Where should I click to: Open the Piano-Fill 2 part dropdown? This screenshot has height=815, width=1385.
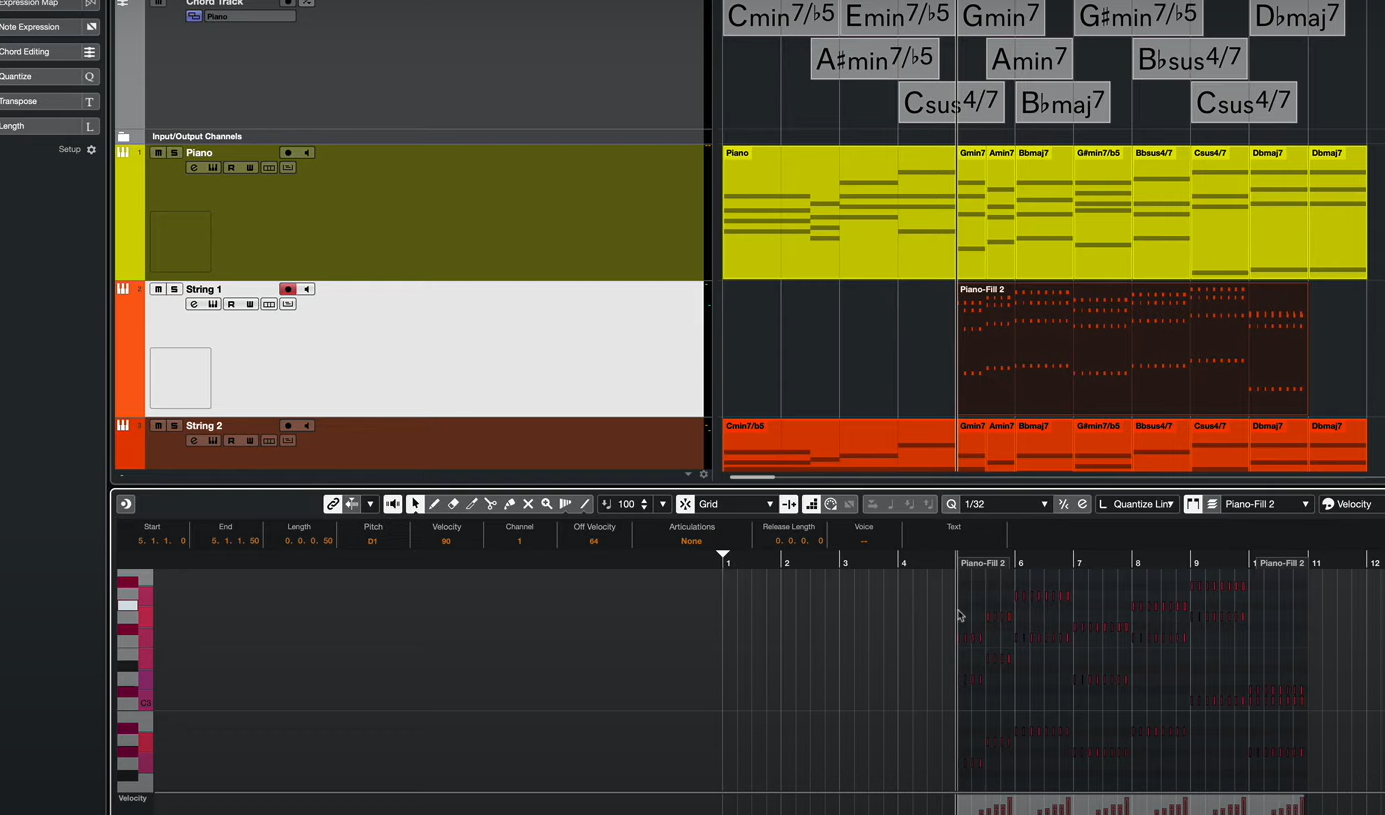pyautogui.click(x=1266, y=504)
